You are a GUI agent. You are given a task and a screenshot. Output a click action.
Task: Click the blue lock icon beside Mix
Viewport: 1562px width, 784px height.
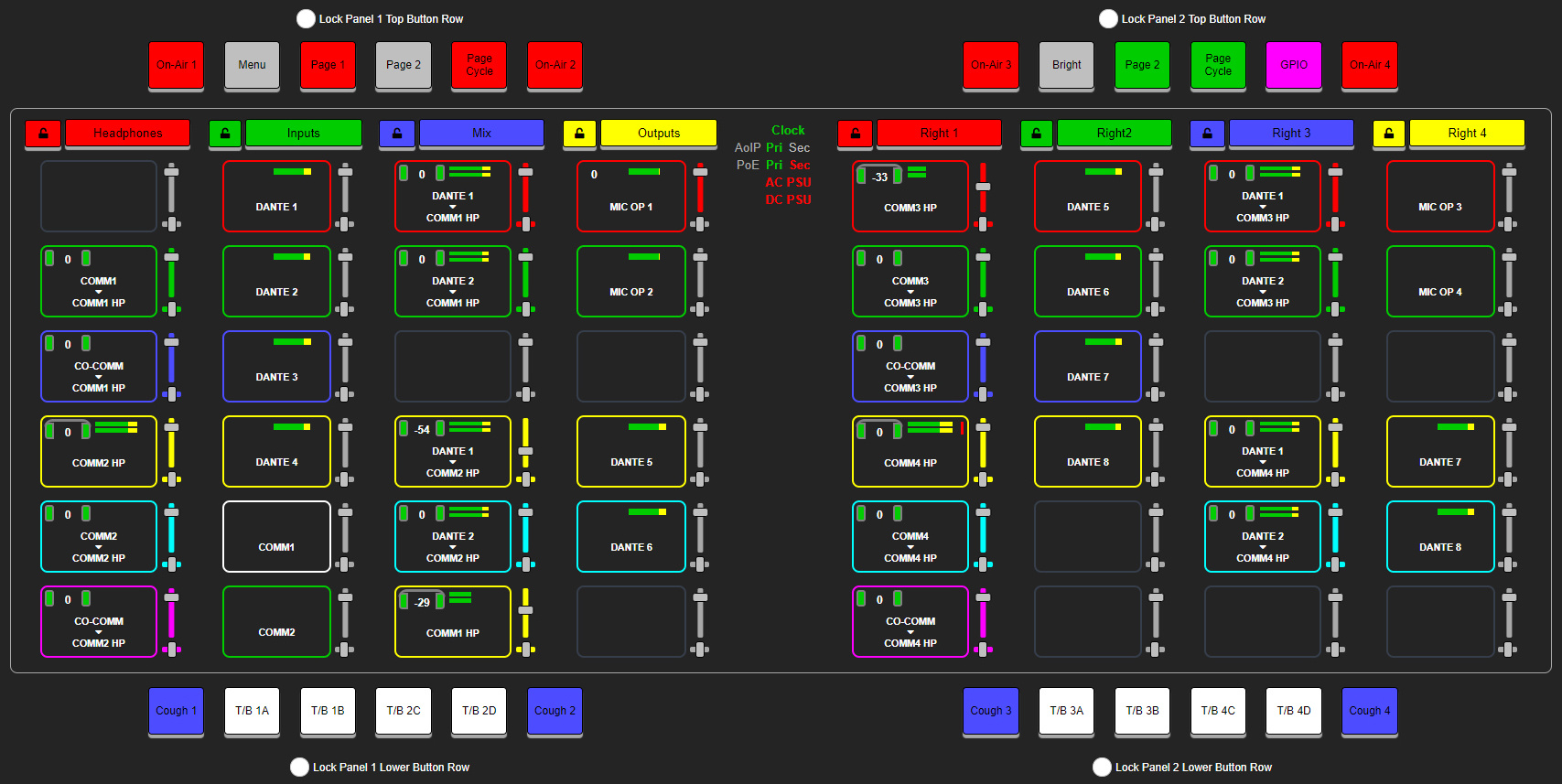396,134
